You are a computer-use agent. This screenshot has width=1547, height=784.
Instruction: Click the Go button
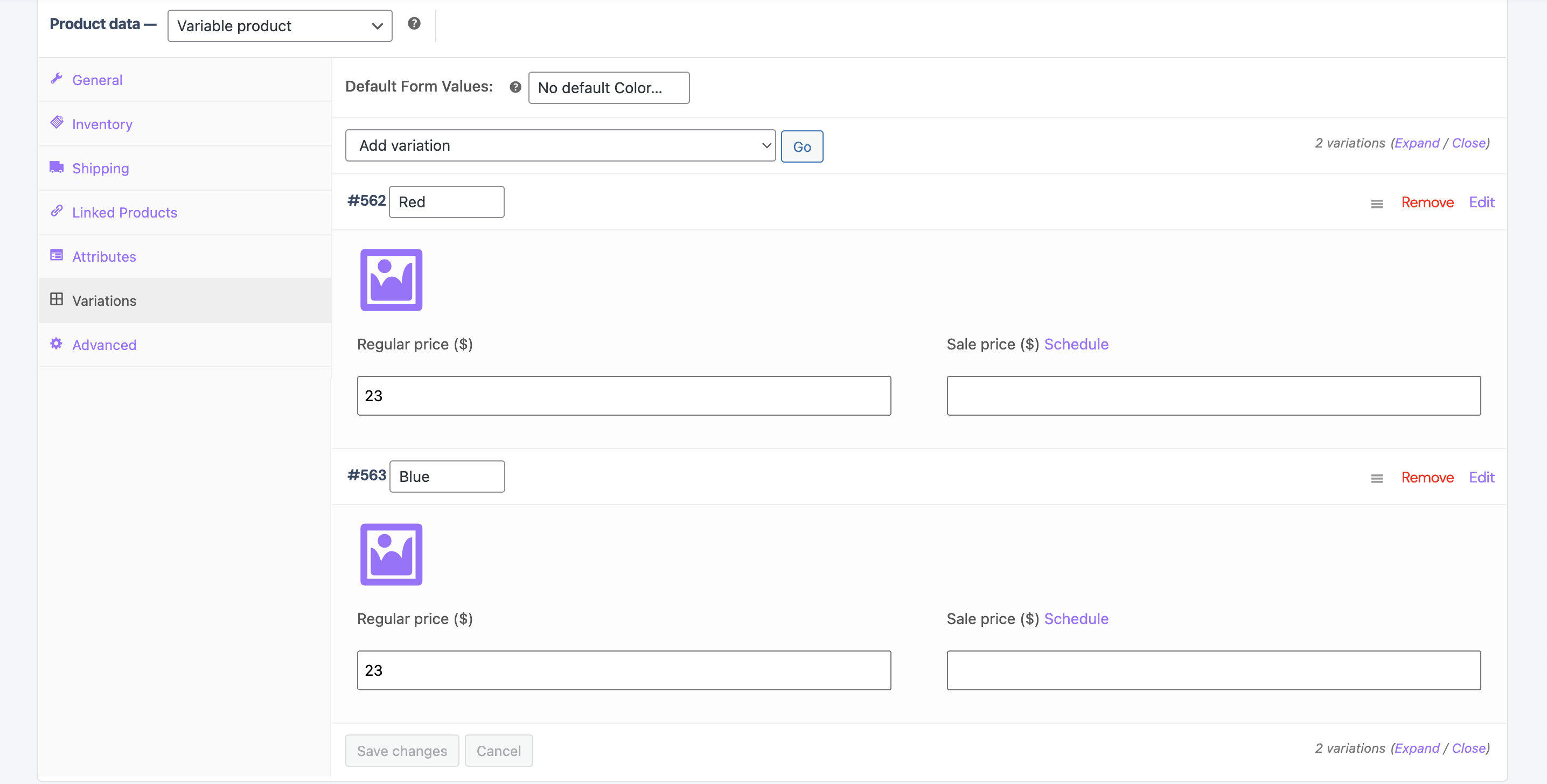point(802,146)
